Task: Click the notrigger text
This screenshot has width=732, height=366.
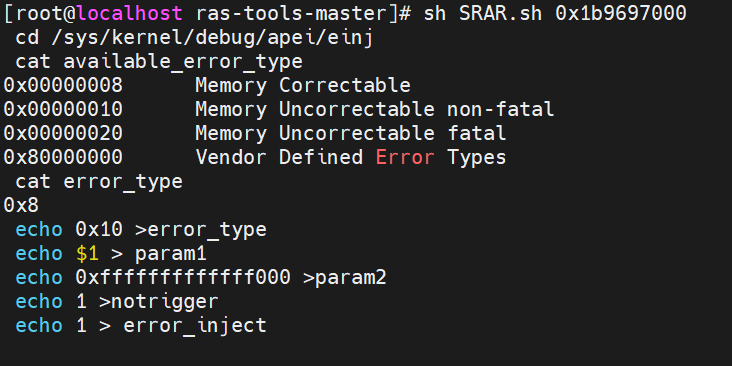Action: point(165,302)
